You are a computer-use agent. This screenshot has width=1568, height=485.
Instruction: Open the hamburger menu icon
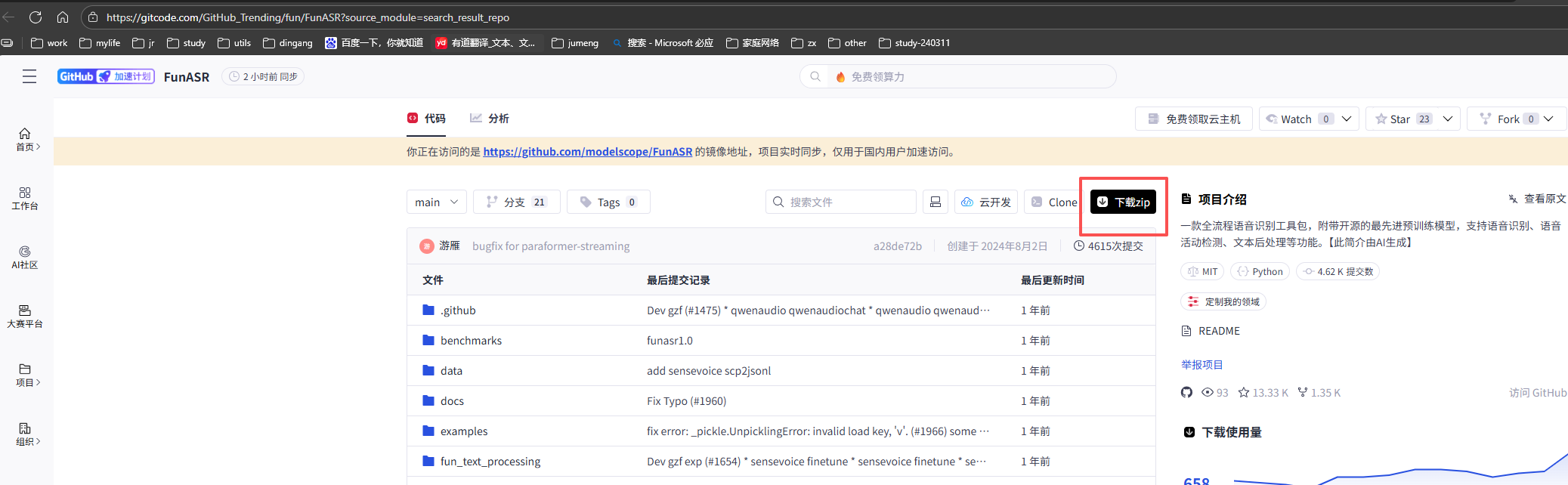click(29, 76)
